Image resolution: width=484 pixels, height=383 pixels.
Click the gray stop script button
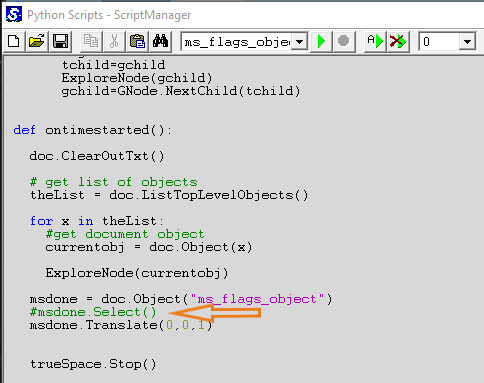[x=344, y=42]
